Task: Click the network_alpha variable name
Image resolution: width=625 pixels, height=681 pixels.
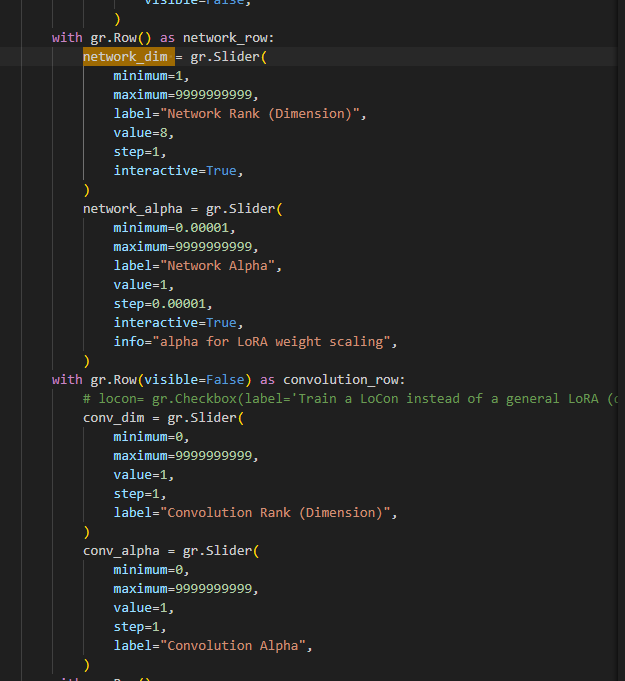Action: pos(133,209)
